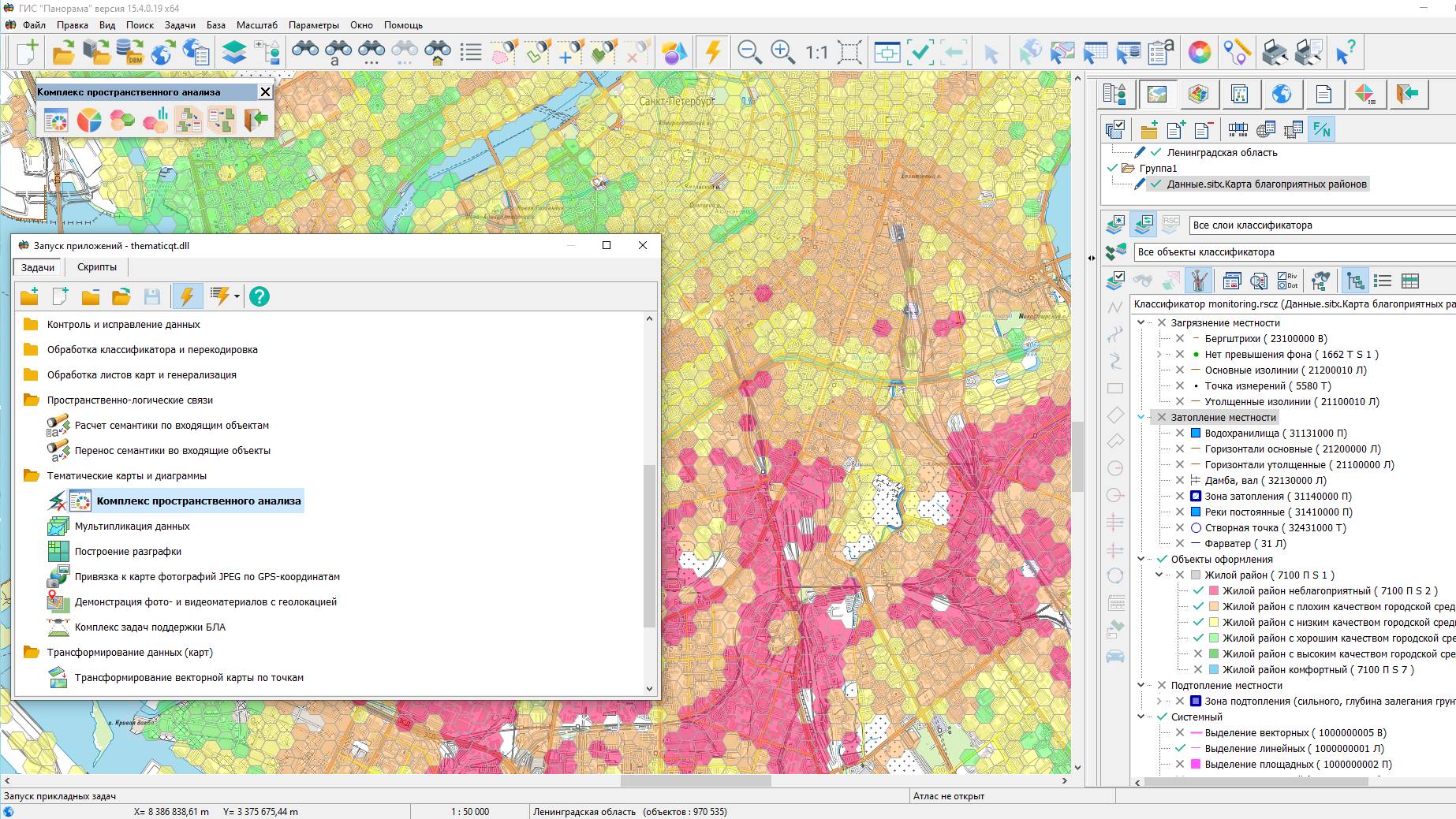
Task: Click hexagon grid icon in spatial analysis panel
Action: pyautogui.click(x=122, y=120)
